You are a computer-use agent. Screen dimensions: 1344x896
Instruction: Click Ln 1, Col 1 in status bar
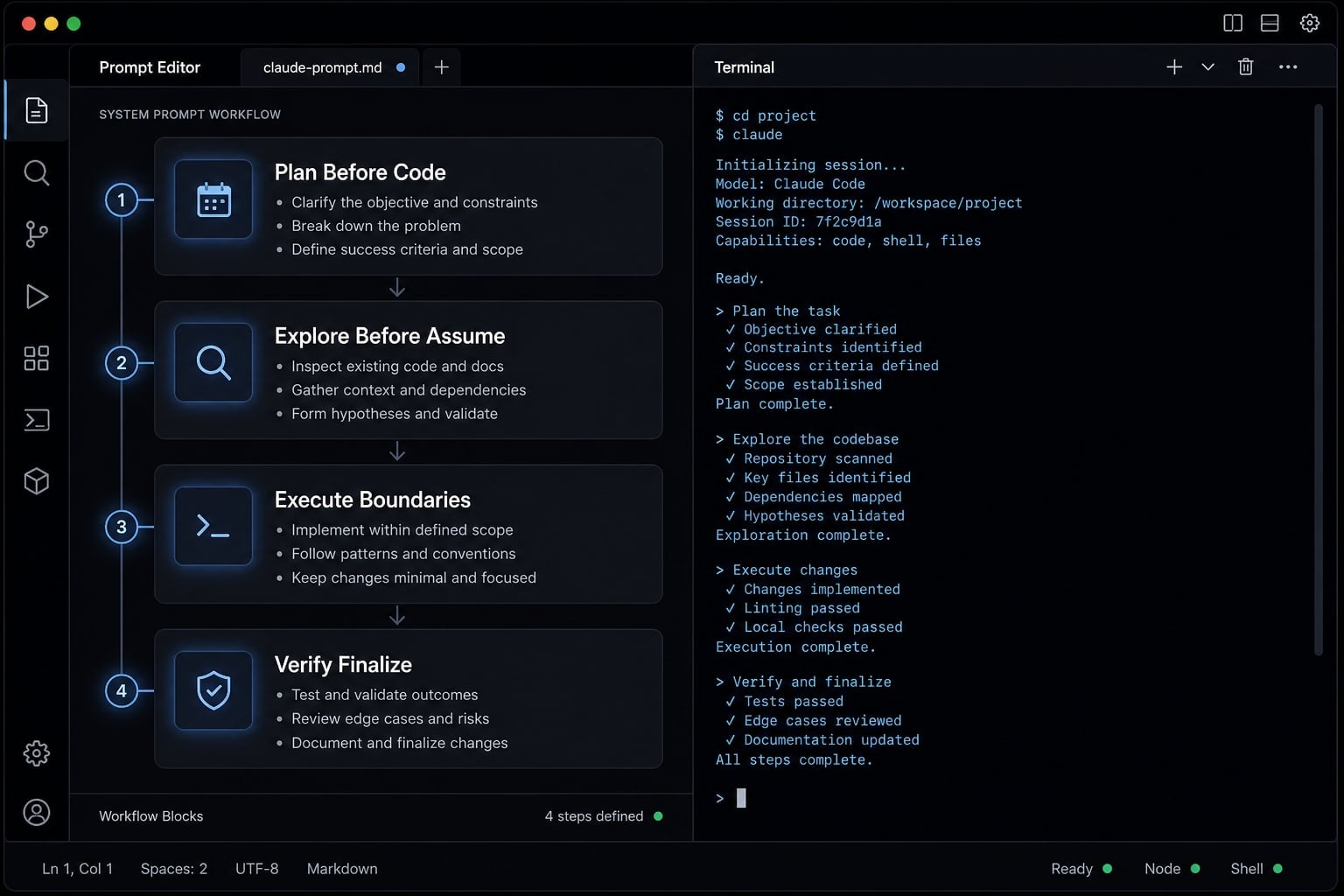click(x=77, y=869)
